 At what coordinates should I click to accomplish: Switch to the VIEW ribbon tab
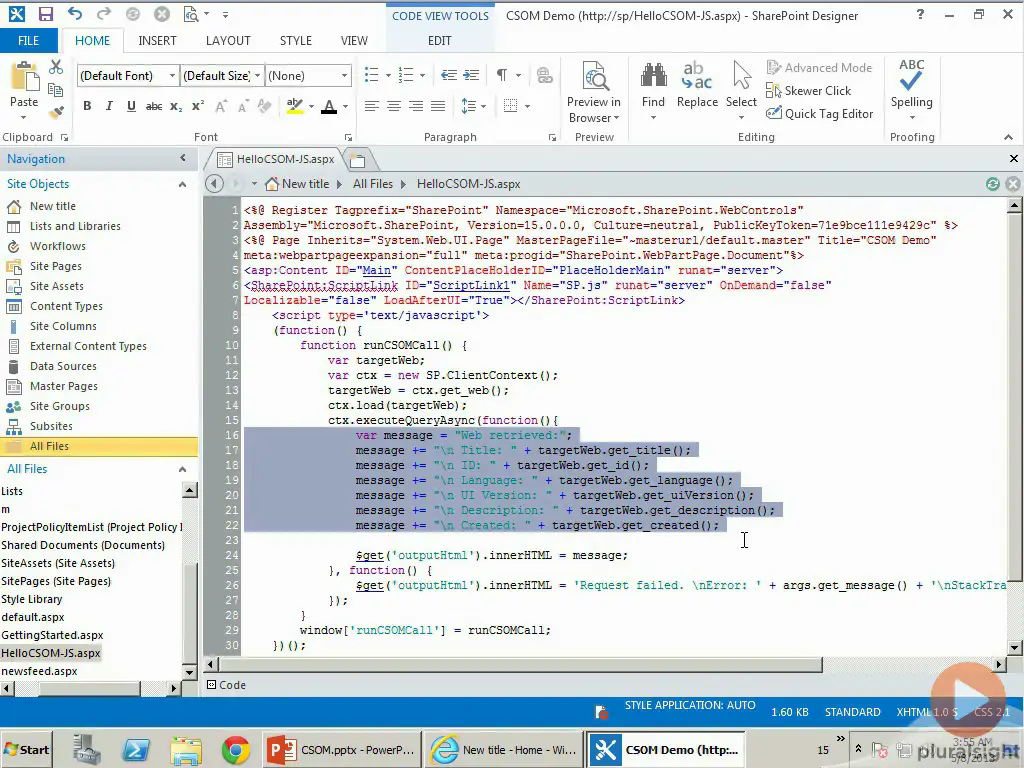coord(354,40)
